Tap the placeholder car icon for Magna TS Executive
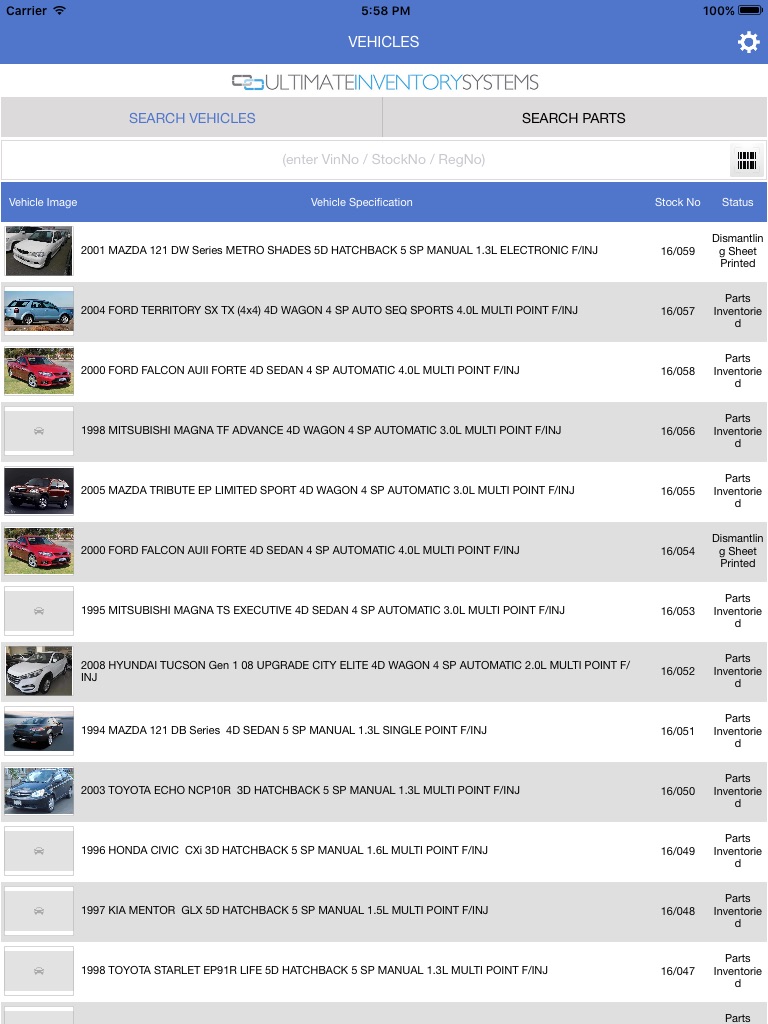 [39, 611]
